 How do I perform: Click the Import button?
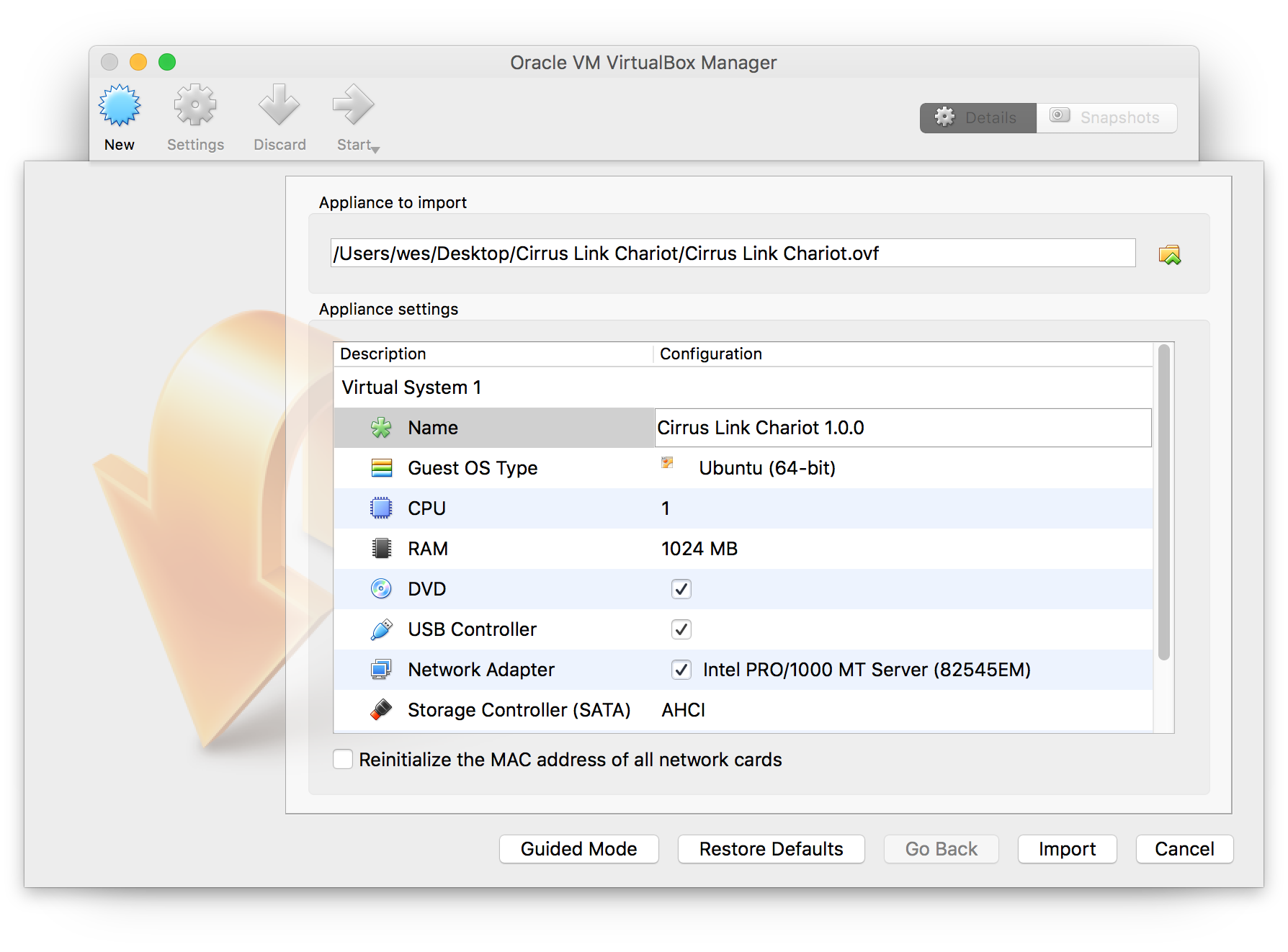(1068, 849)
